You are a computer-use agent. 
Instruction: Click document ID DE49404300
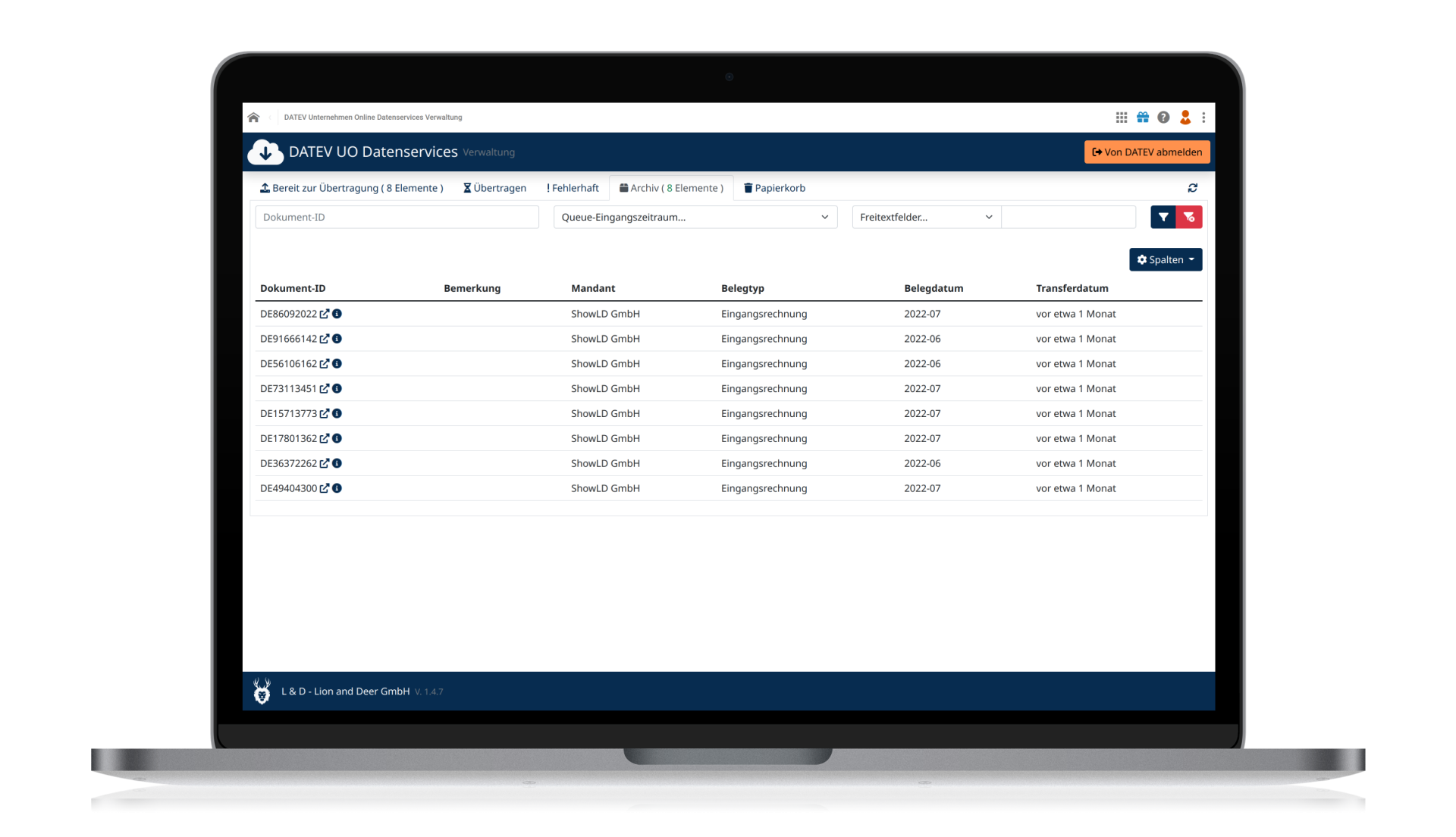[288, 488]
